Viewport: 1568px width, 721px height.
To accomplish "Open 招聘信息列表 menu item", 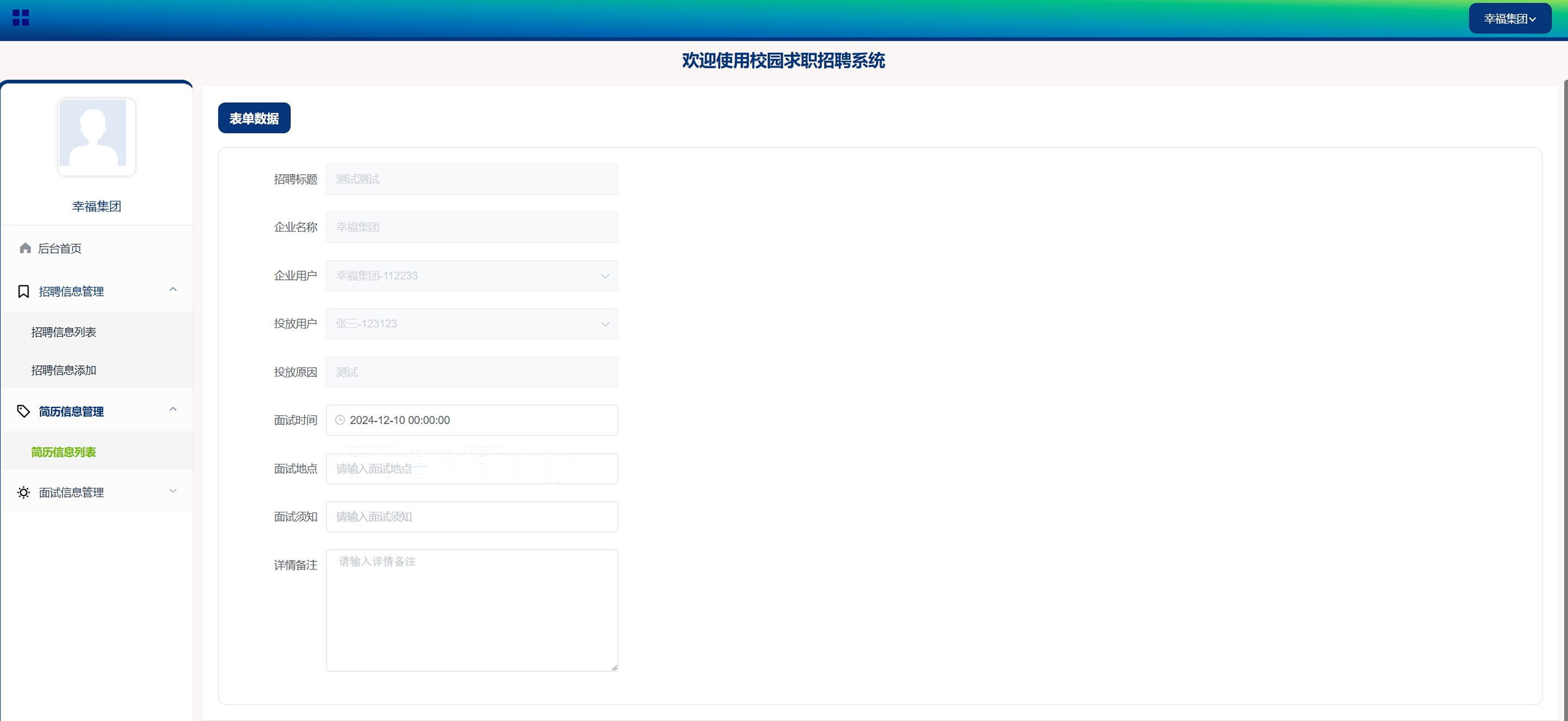I will point(64,332).
